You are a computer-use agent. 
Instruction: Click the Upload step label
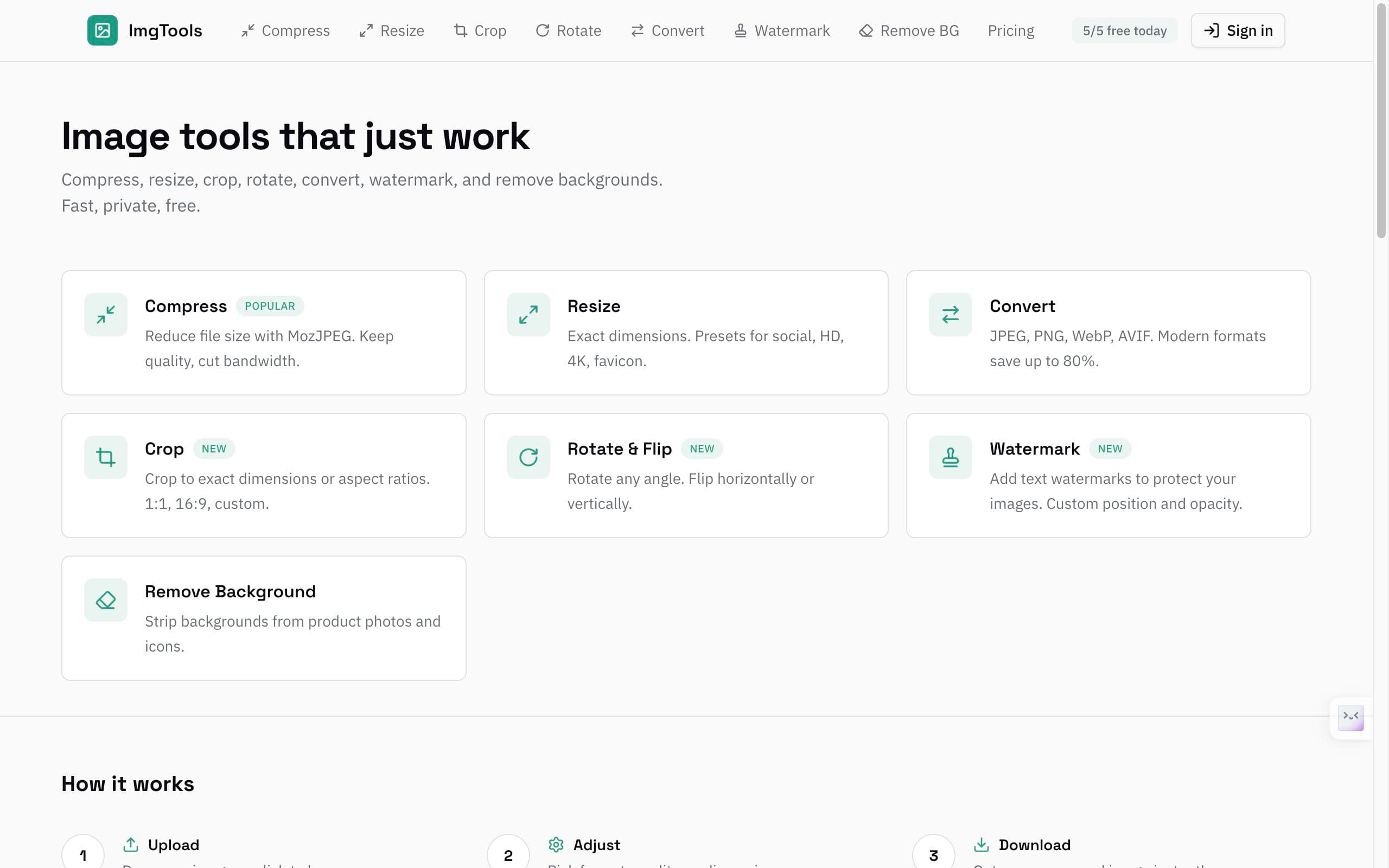pyautogui.click(x=173, y=845)
